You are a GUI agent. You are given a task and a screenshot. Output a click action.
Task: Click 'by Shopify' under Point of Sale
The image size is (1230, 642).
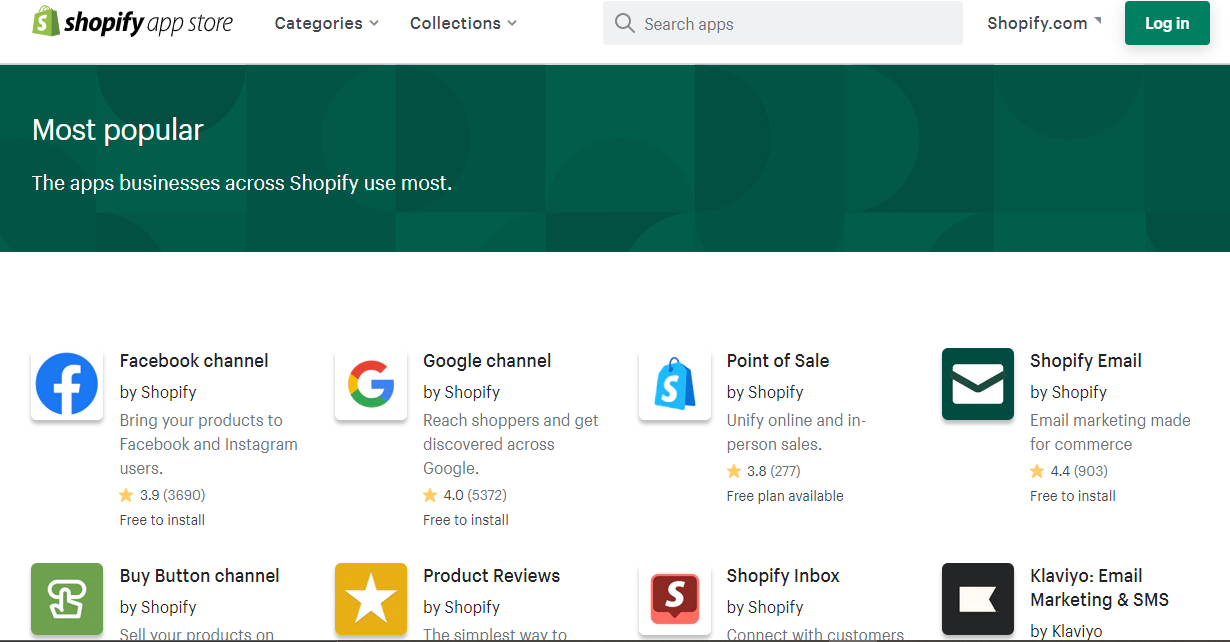point(765,392)
